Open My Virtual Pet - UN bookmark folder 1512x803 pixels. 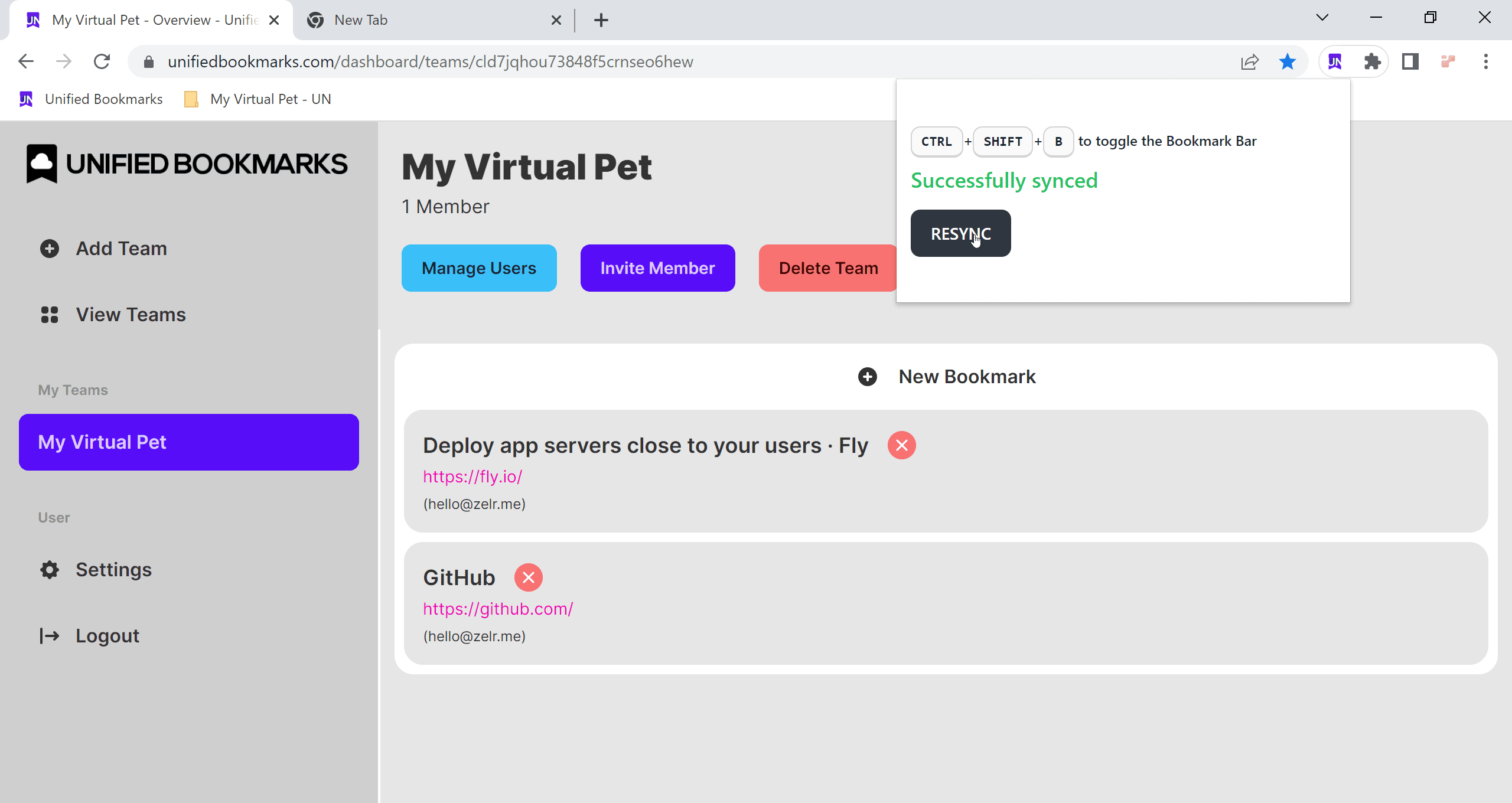tap(258, 99)
